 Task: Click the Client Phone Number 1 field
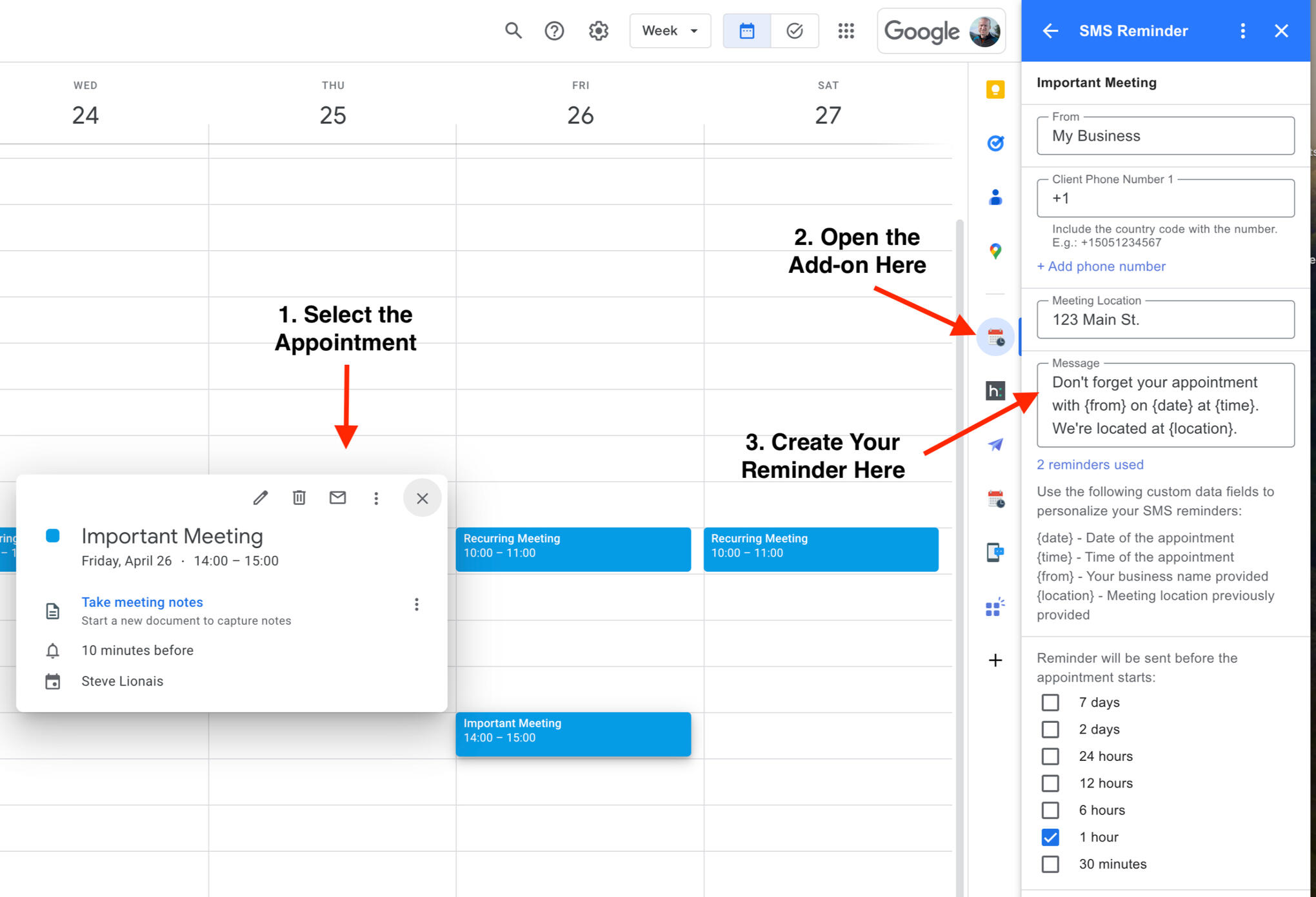click(x=1165, y=199)
